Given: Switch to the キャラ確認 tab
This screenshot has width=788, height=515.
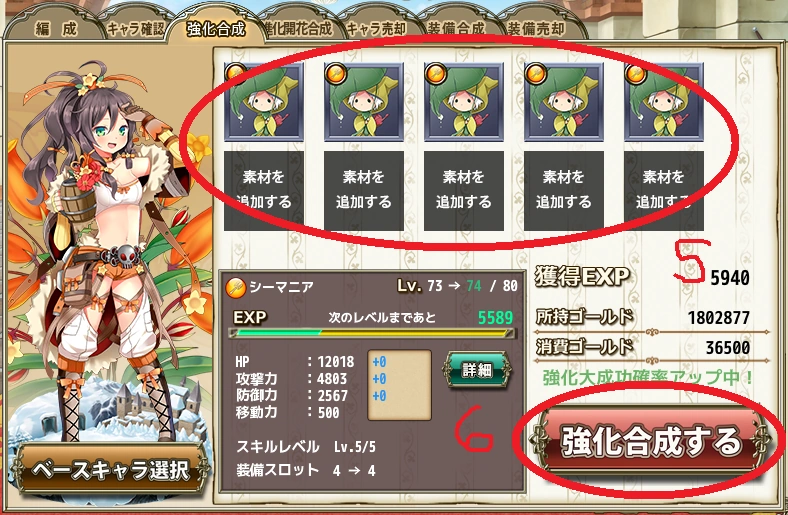Looking at the screenshot, I should 135,29.
